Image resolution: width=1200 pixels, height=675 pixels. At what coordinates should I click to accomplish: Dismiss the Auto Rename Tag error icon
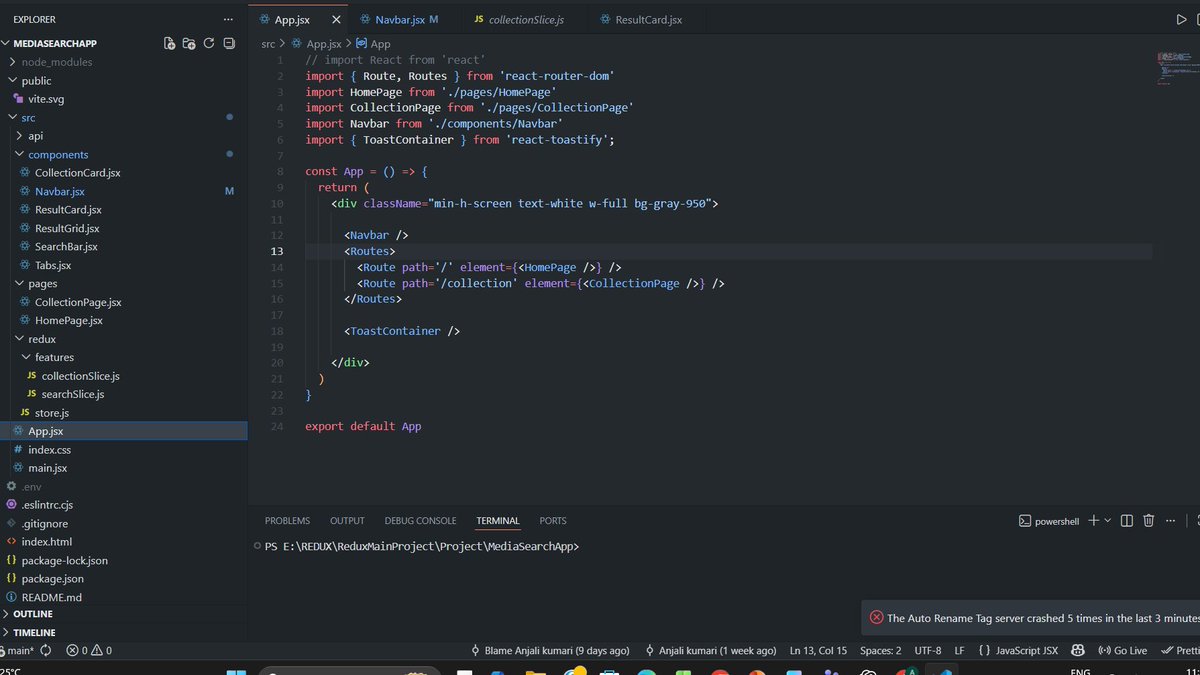pos(876,618)
